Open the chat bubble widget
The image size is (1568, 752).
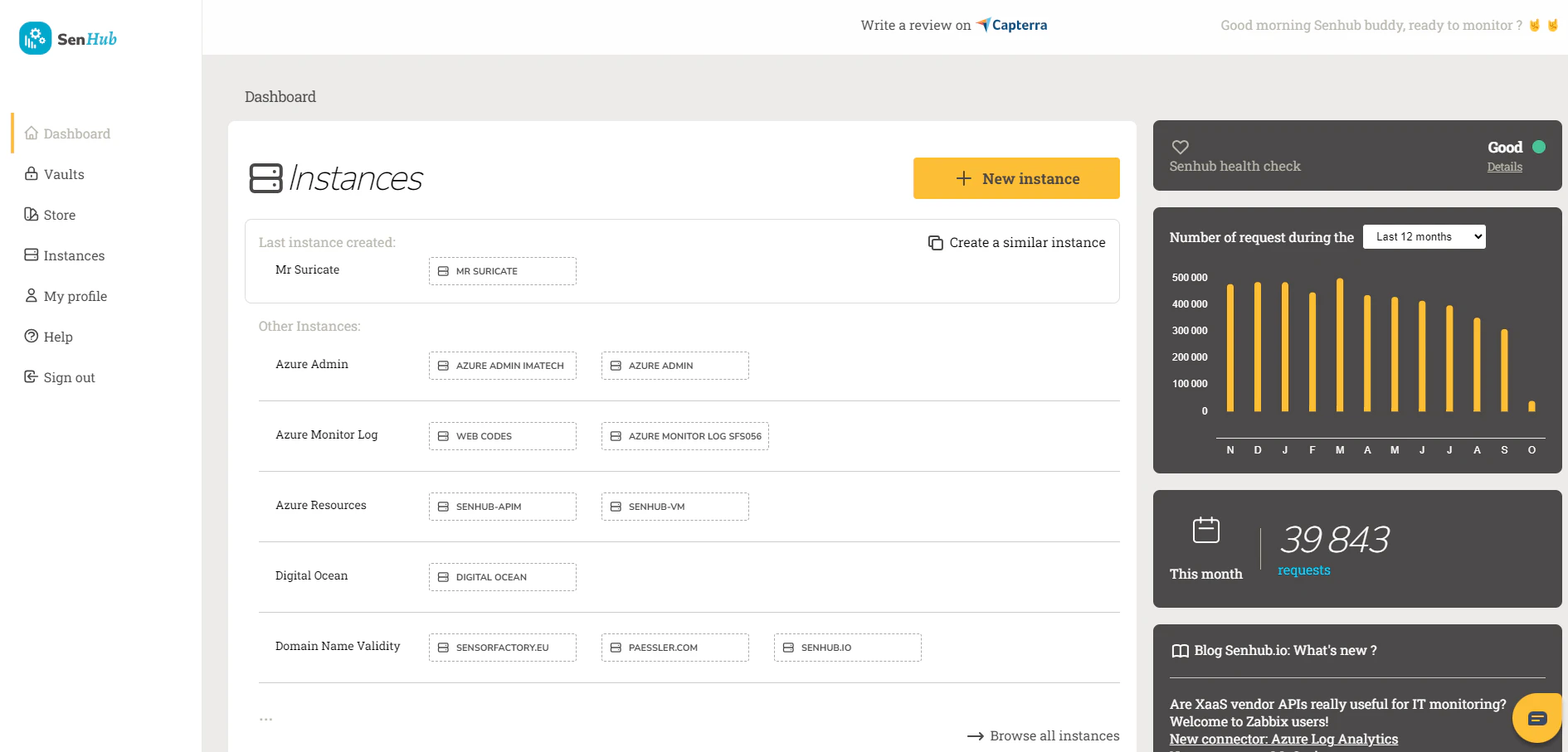(x=1537, y=717)
